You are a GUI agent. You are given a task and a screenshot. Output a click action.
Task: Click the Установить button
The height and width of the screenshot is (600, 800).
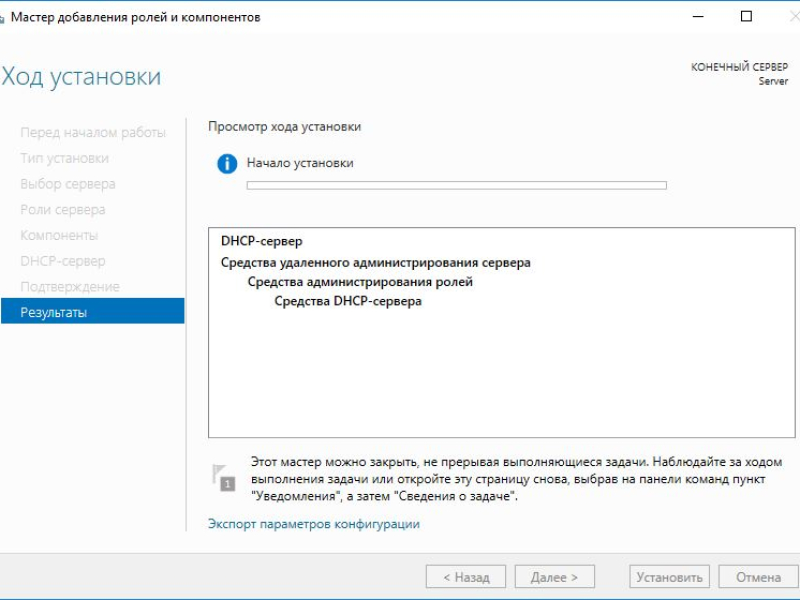pos(669,577)
